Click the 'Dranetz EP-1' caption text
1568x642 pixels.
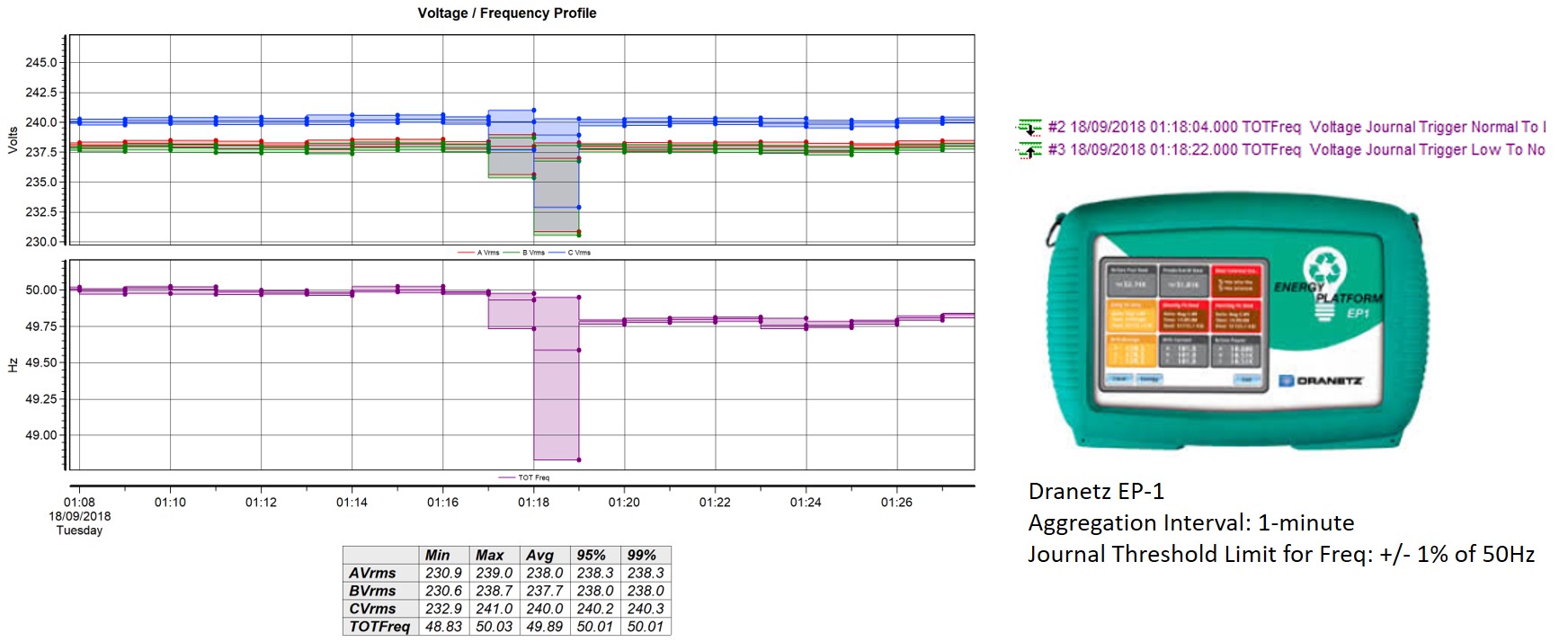(x=1096, y=492)
